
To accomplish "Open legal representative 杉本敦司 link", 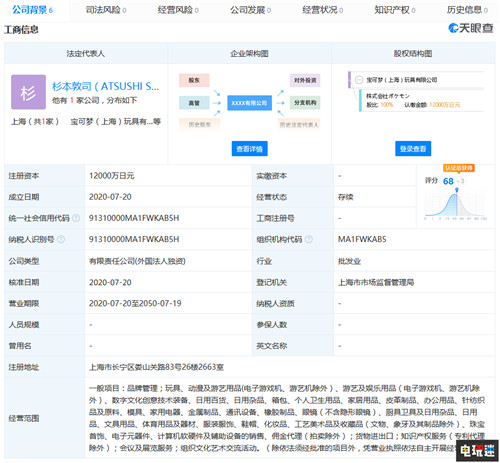I will 105,86.
